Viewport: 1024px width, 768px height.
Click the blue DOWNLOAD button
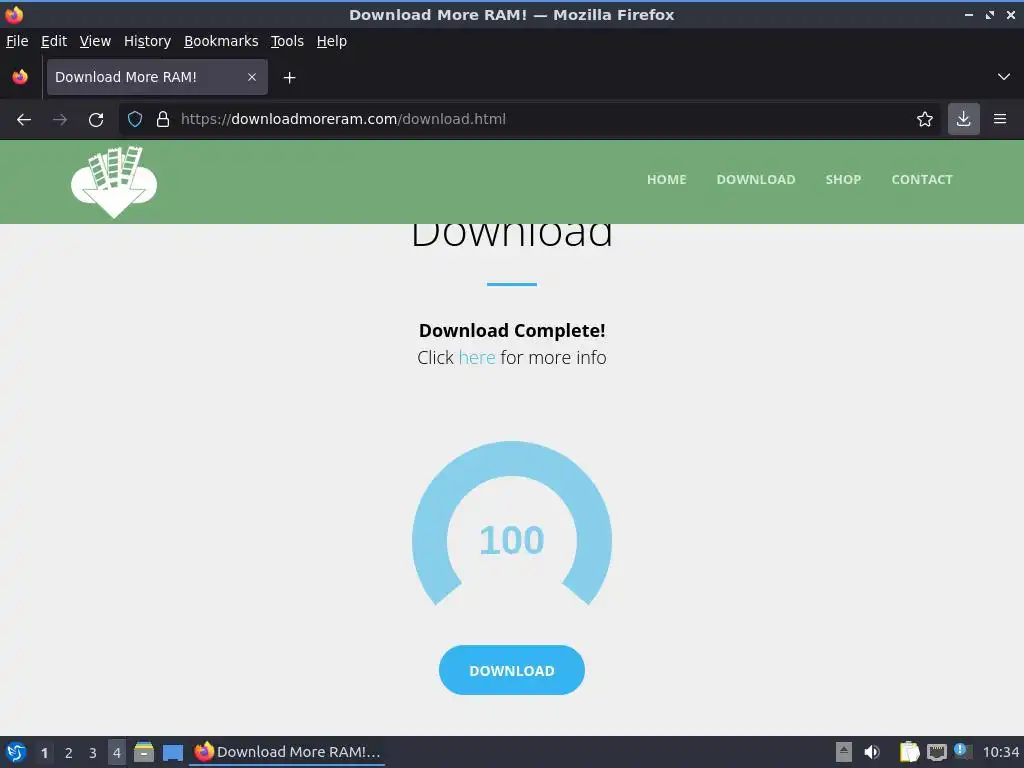point(511,670)
